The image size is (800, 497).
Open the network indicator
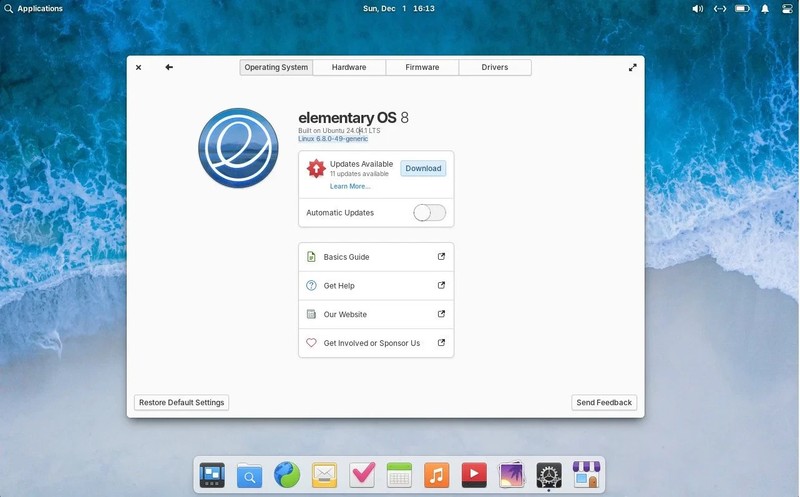click(x=719, y=9)
